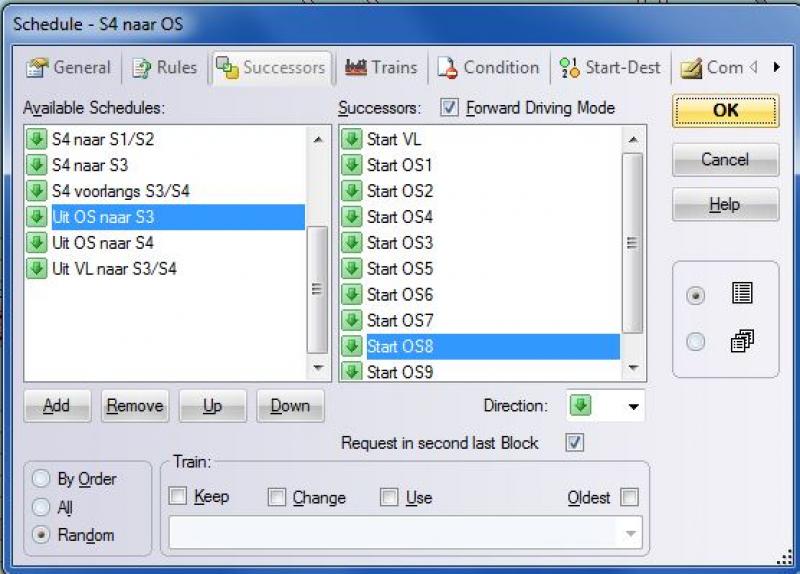Toggle Request in second last Block checkbox
This screenshot has height=574, width=800.
point(574,442)
